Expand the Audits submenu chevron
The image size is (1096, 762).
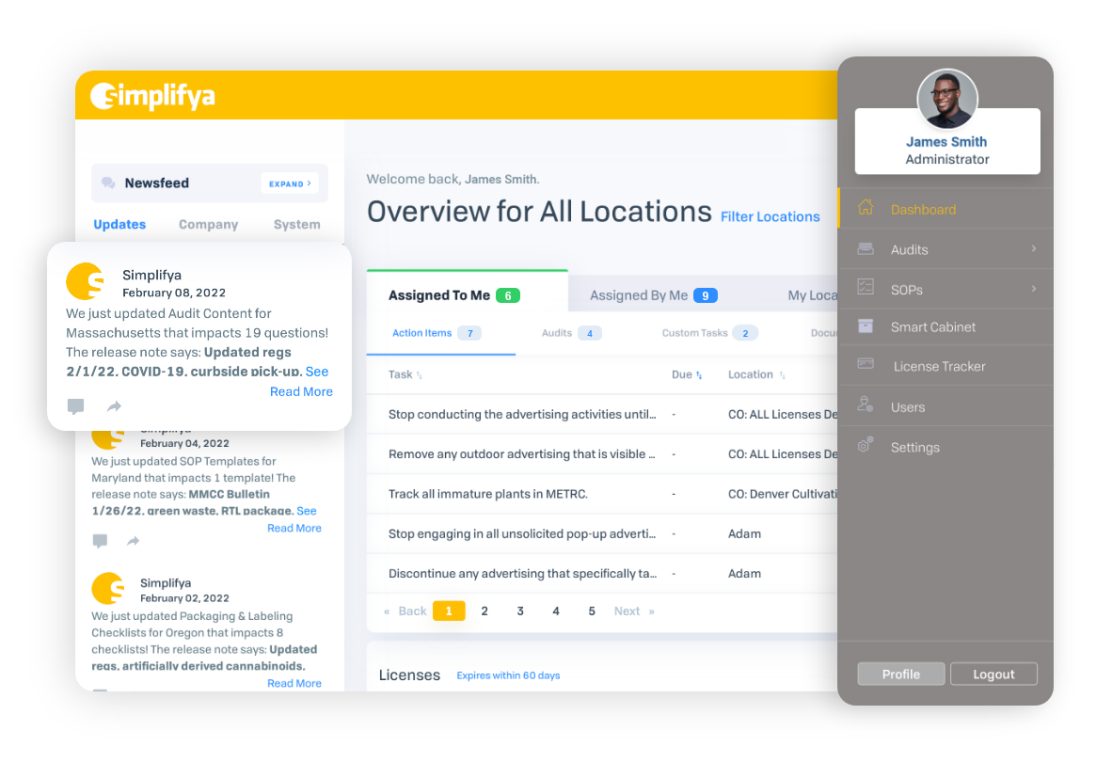[x=1033, y=249]
